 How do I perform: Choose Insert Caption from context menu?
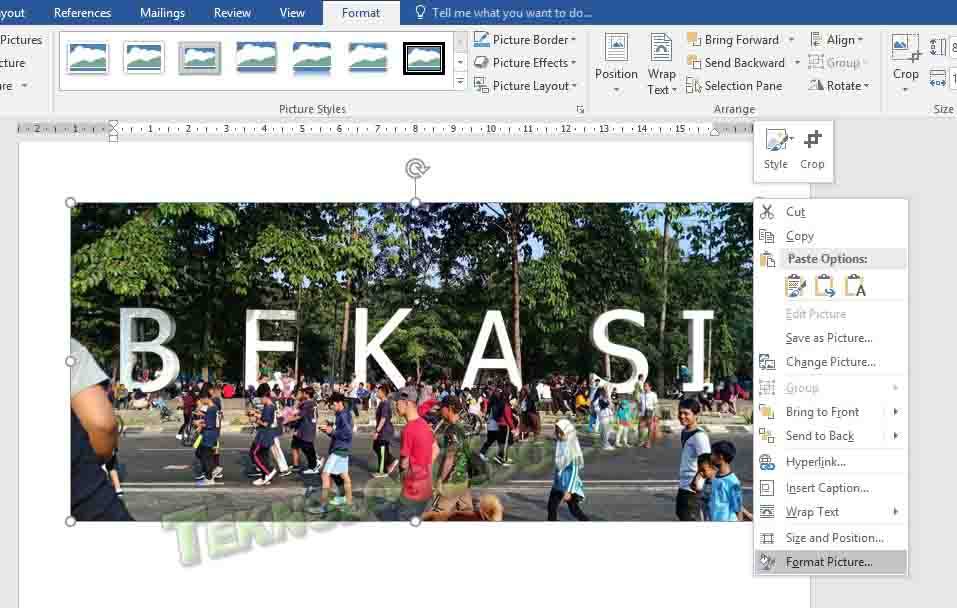tap(831, 488)
